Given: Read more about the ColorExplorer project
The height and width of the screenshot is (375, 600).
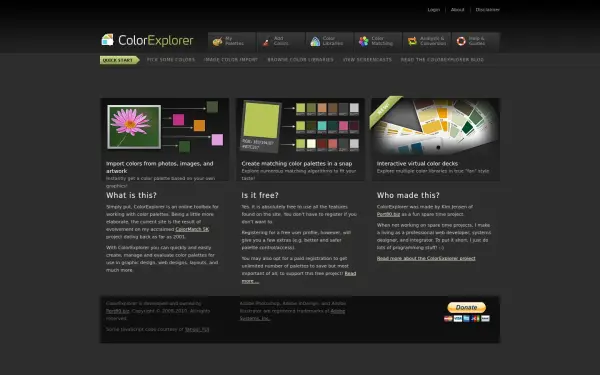Looking at the screenshot, I should tap(426, 258).
